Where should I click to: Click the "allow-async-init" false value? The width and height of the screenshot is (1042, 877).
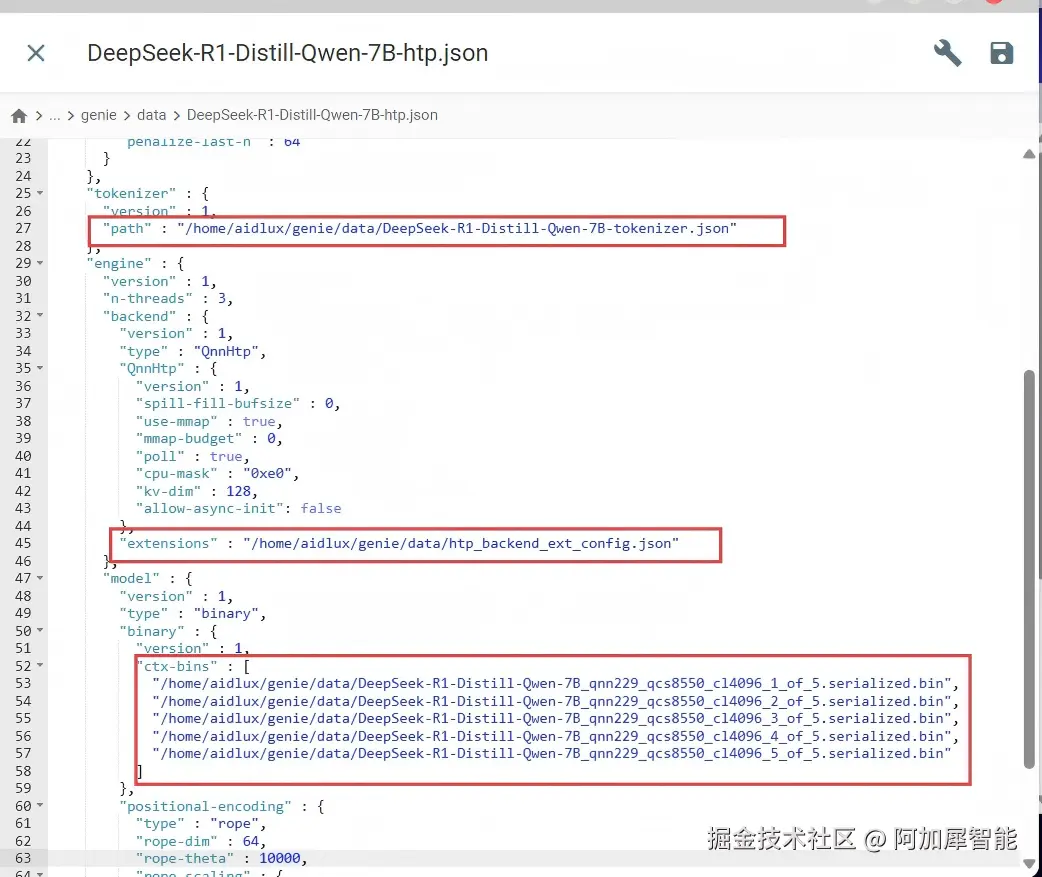(x=321, y=508)
